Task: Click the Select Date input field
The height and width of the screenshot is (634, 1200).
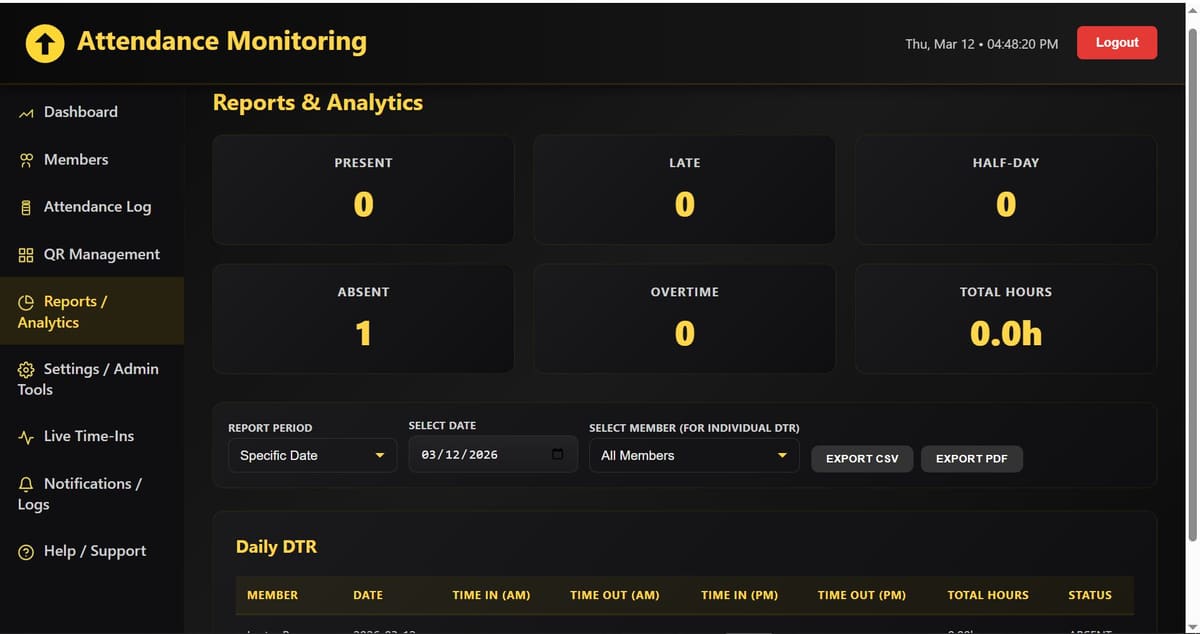Action: [480, 455]
